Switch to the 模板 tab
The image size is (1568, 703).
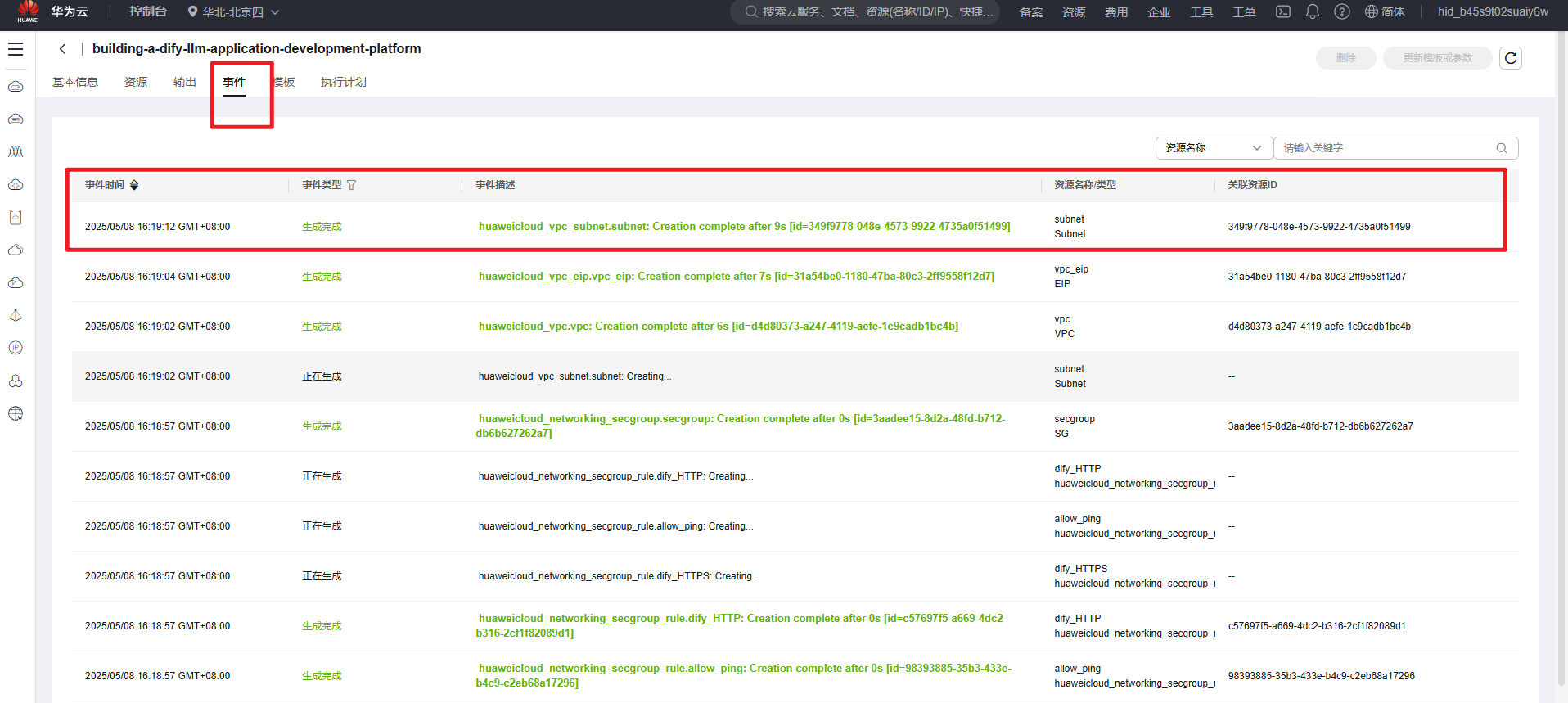pos(284,82)
